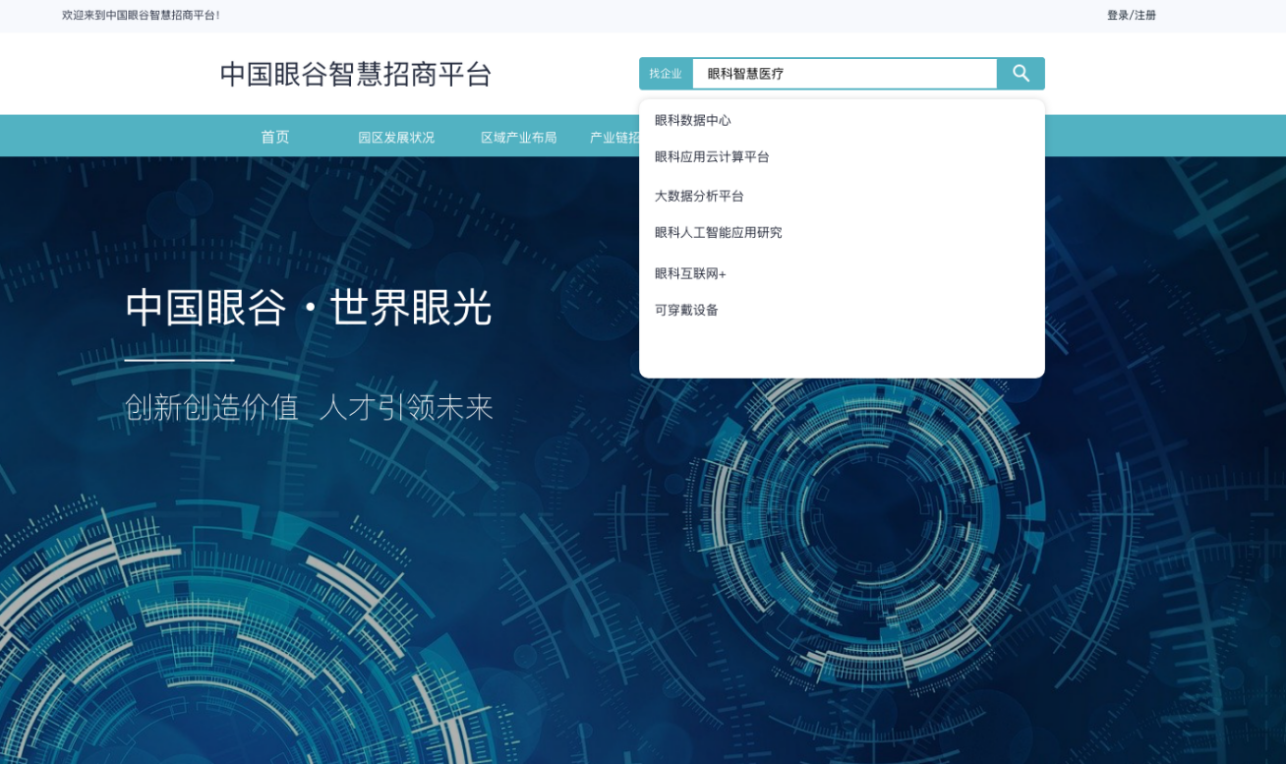The image size is (1286, 764).
Task: Click the 中国眼谷智慧招商平台 site title
Action: click(355, 74)
